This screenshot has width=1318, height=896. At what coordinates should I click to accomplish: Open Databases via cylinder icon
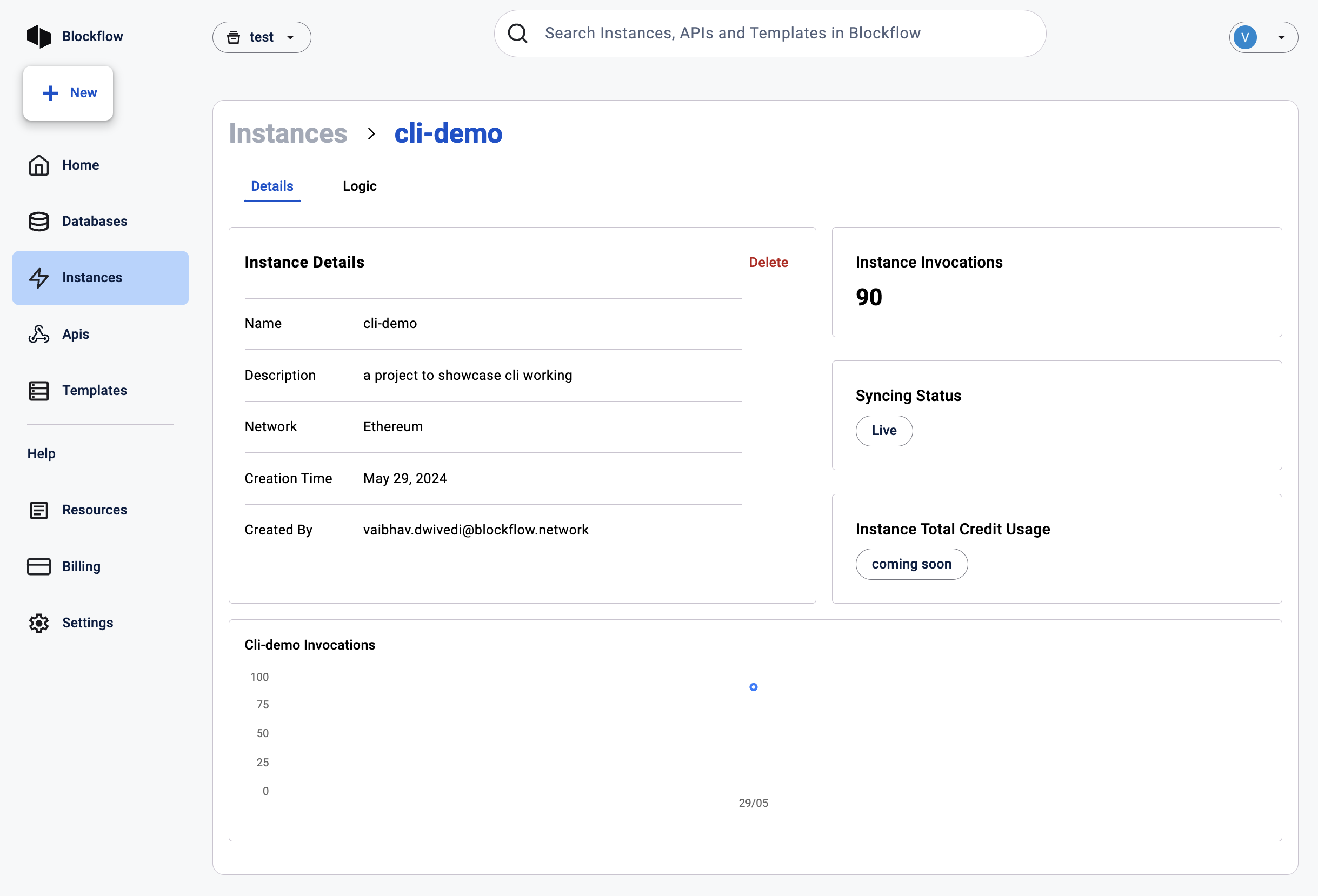pos(38,221)
